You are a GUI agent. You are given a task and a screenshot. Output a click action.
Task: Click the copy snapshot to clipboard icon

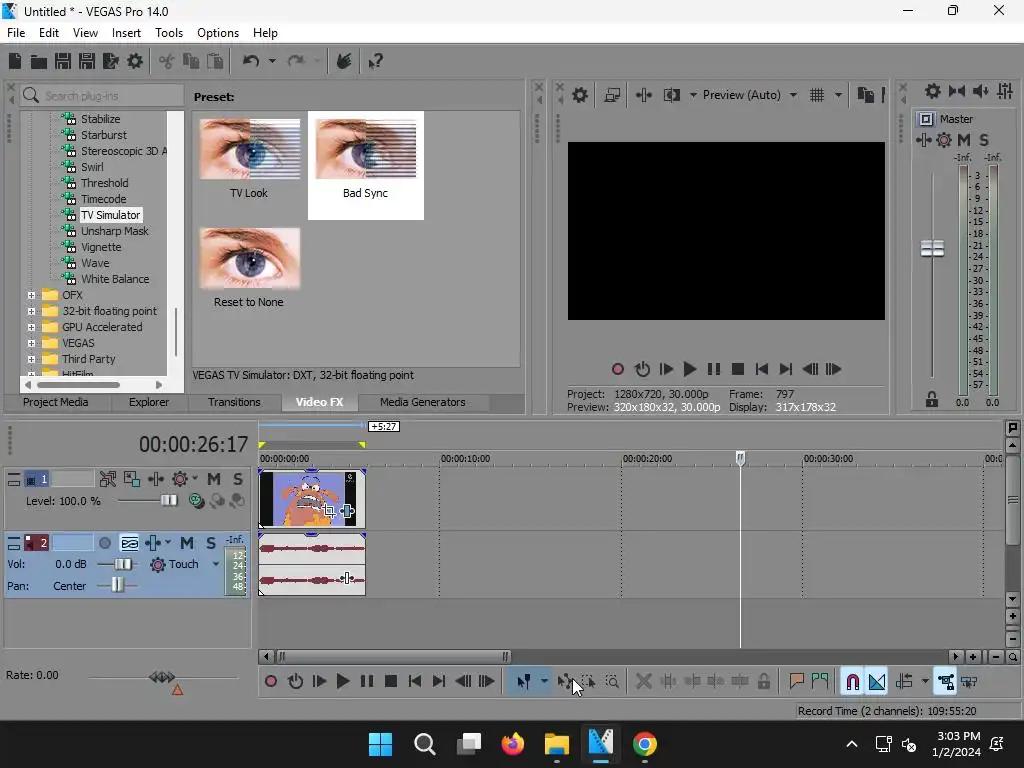coord(865,95)
